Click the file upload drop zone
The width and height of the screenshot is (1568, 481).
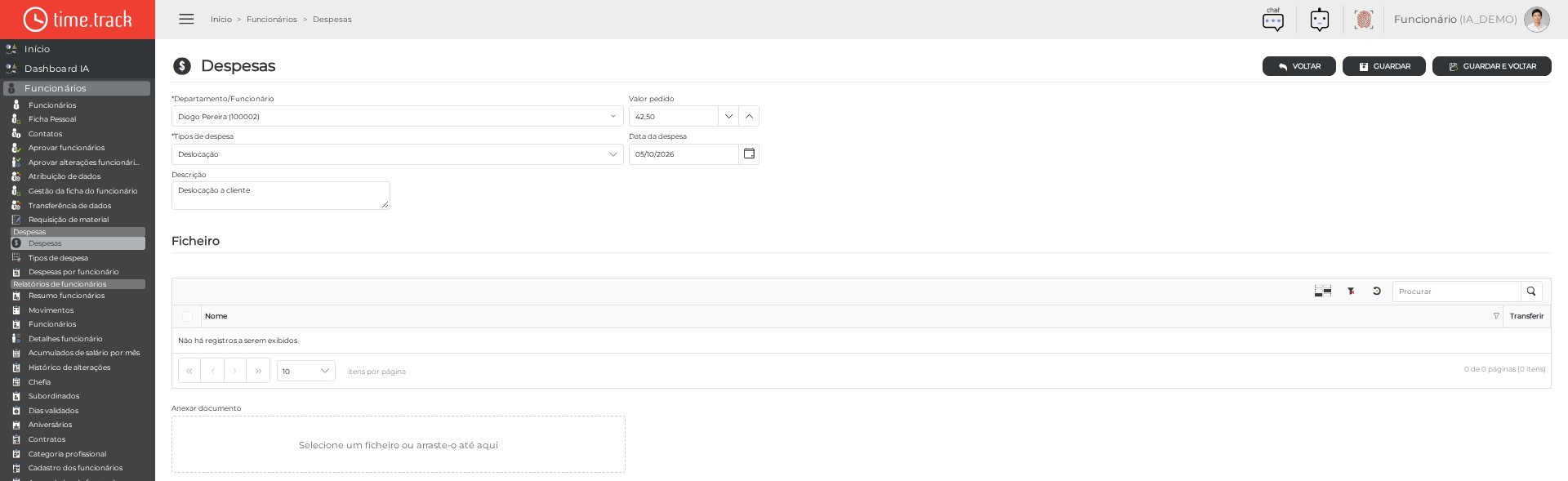pyautogui.click(x=399, y=444)
